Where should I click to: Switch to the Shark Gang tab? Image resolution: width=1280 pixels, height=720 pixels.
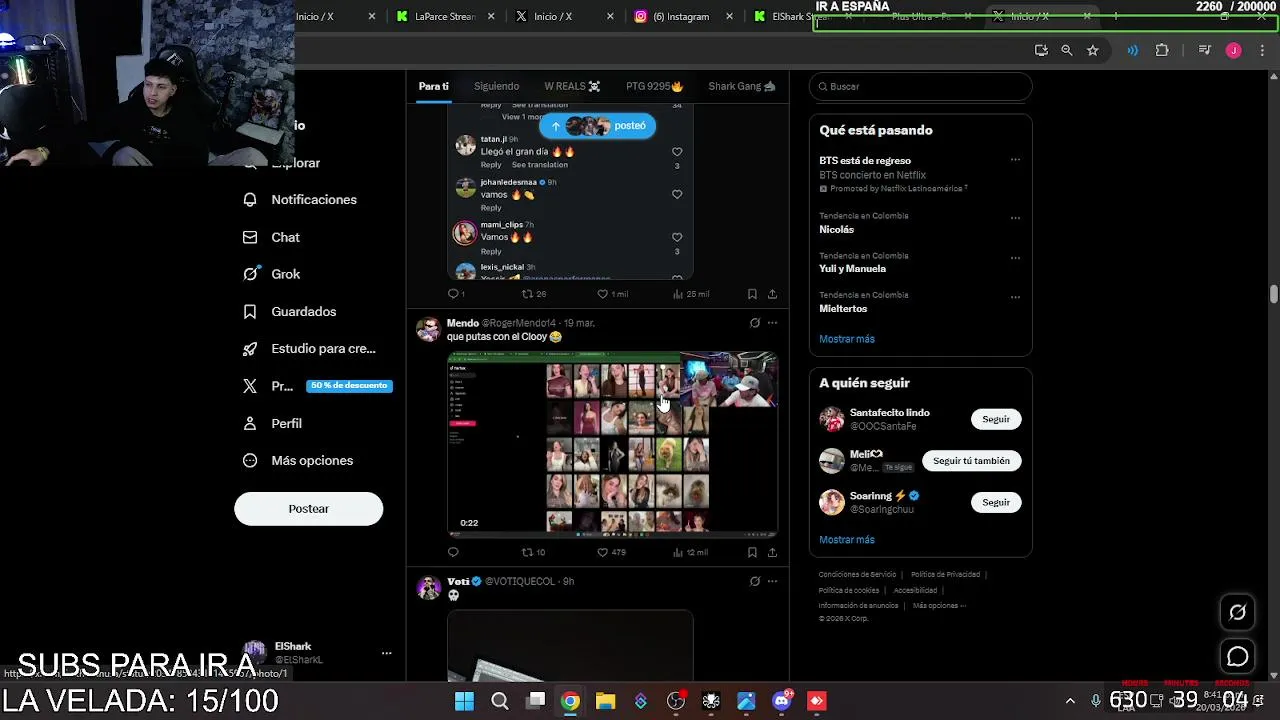741,86
